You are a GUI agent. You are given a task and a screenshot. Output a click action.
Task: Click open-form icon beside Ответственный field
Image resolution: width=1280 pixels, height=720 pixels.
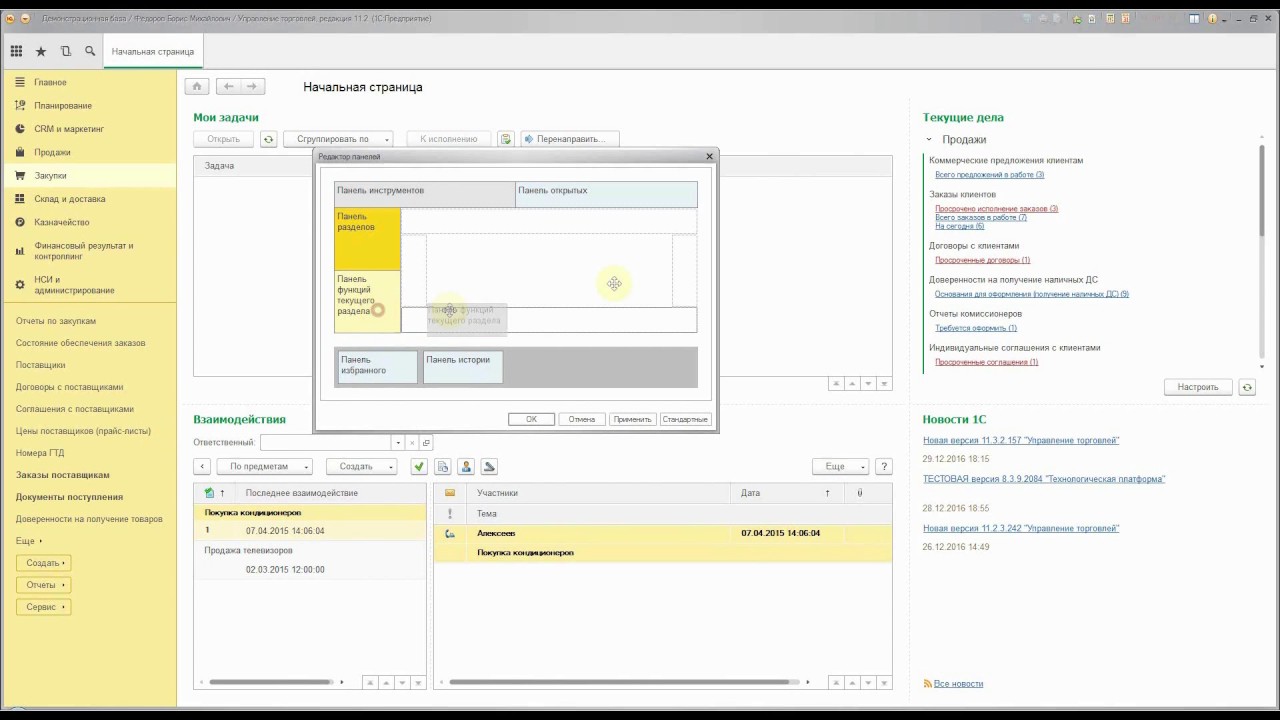(426, 442)
